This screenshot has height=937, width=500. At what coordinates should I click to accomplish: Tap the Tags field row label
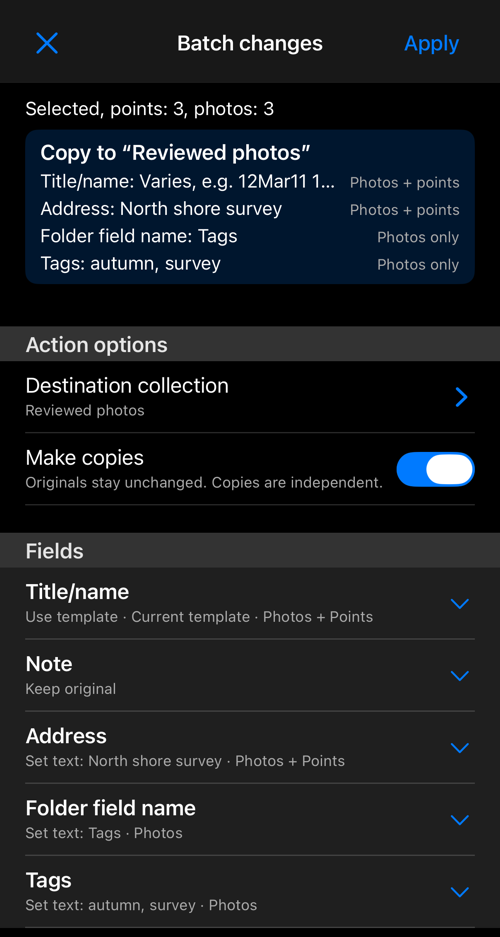pyautogui.click(x=48, y=880)
